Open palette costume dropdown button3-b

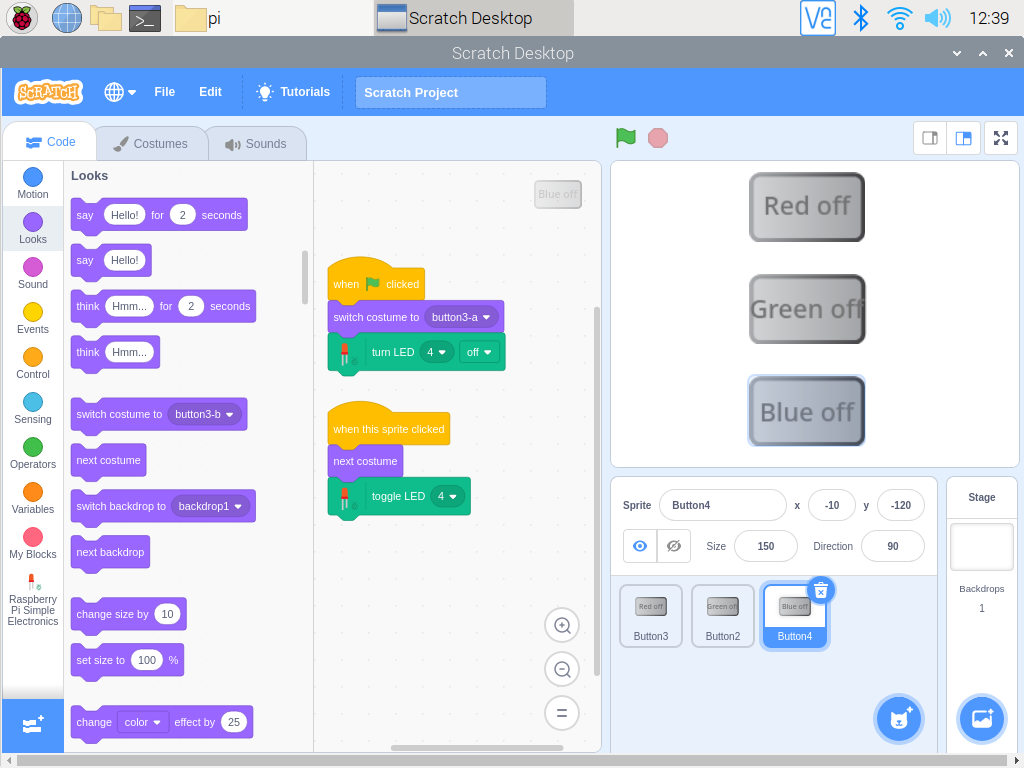click(x=204, y=414)
